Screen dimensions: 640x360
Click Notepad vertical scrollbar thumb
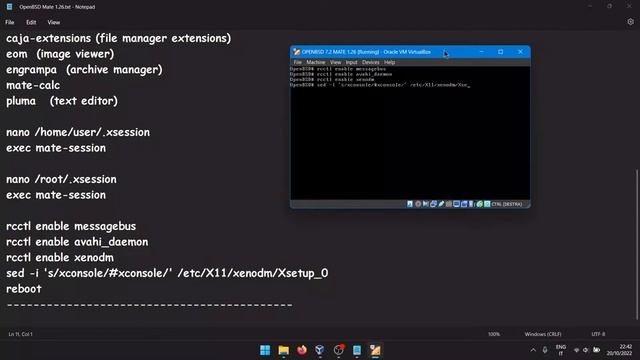(637, 244)
